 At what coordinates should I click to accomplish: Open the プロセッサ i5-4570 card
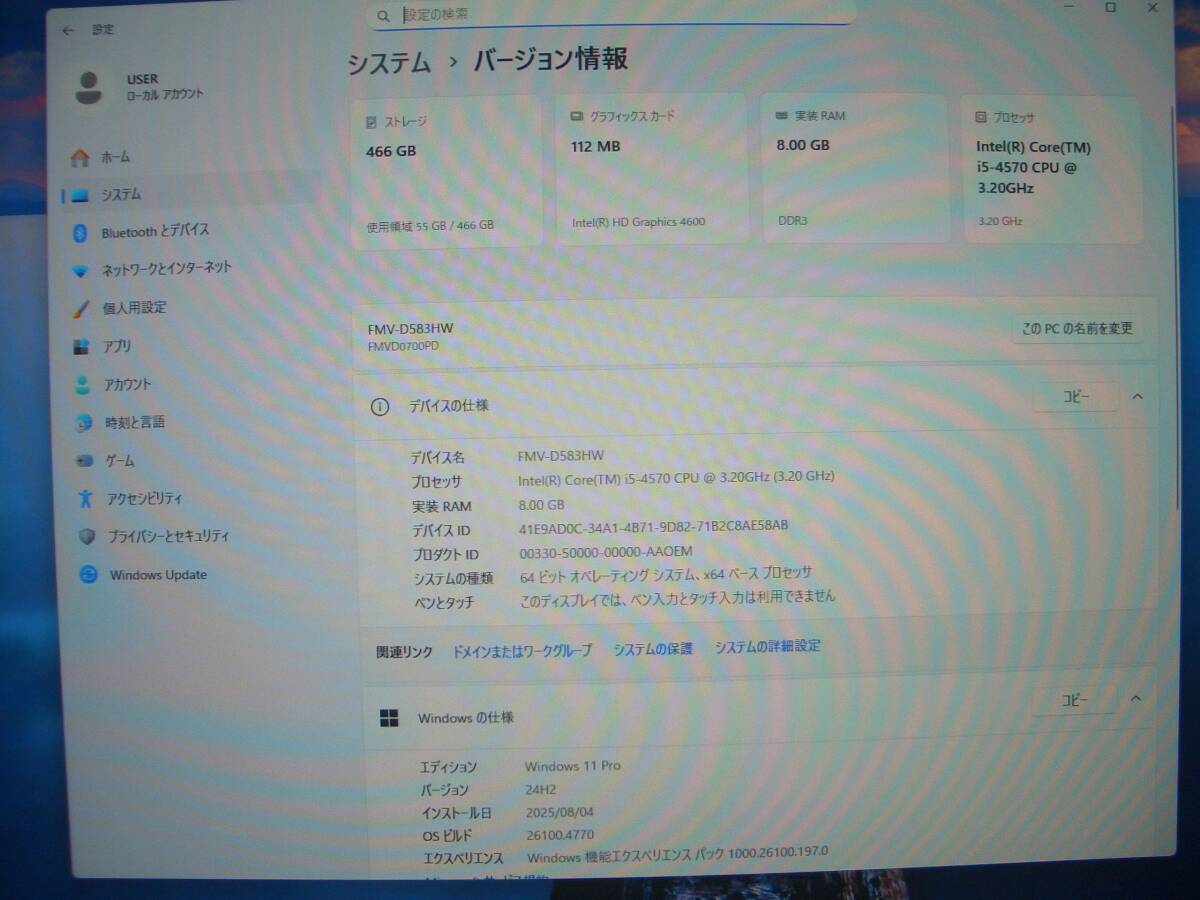[1052, 170]
